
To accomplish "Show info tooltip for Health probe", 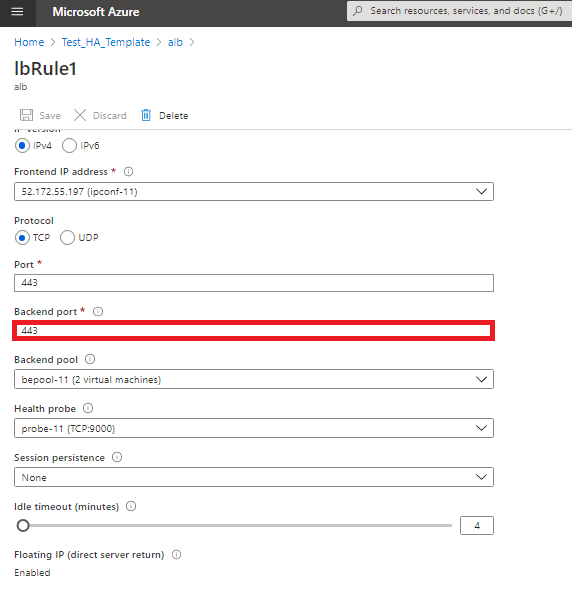I will coord(88,408).
